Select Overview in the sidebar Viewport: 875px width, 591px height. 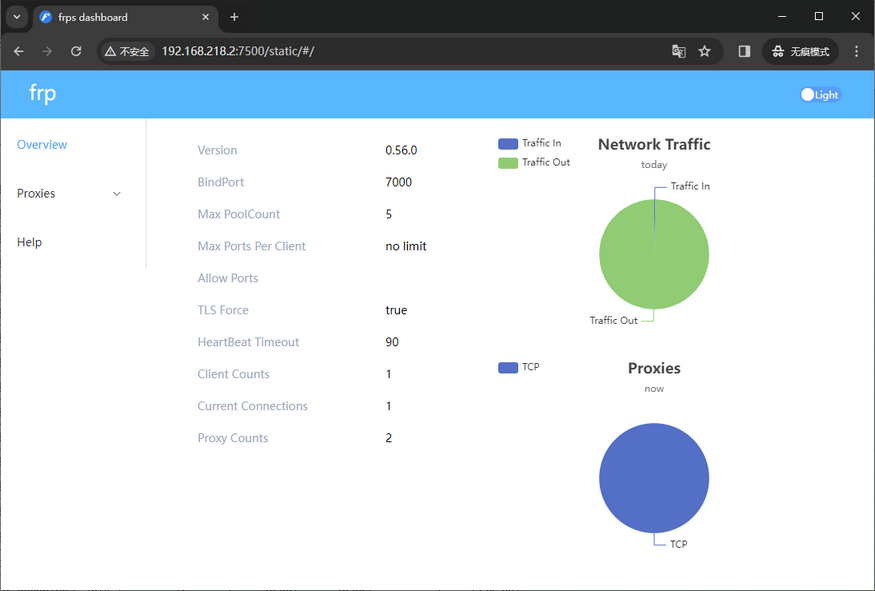[x=42, y=145]
